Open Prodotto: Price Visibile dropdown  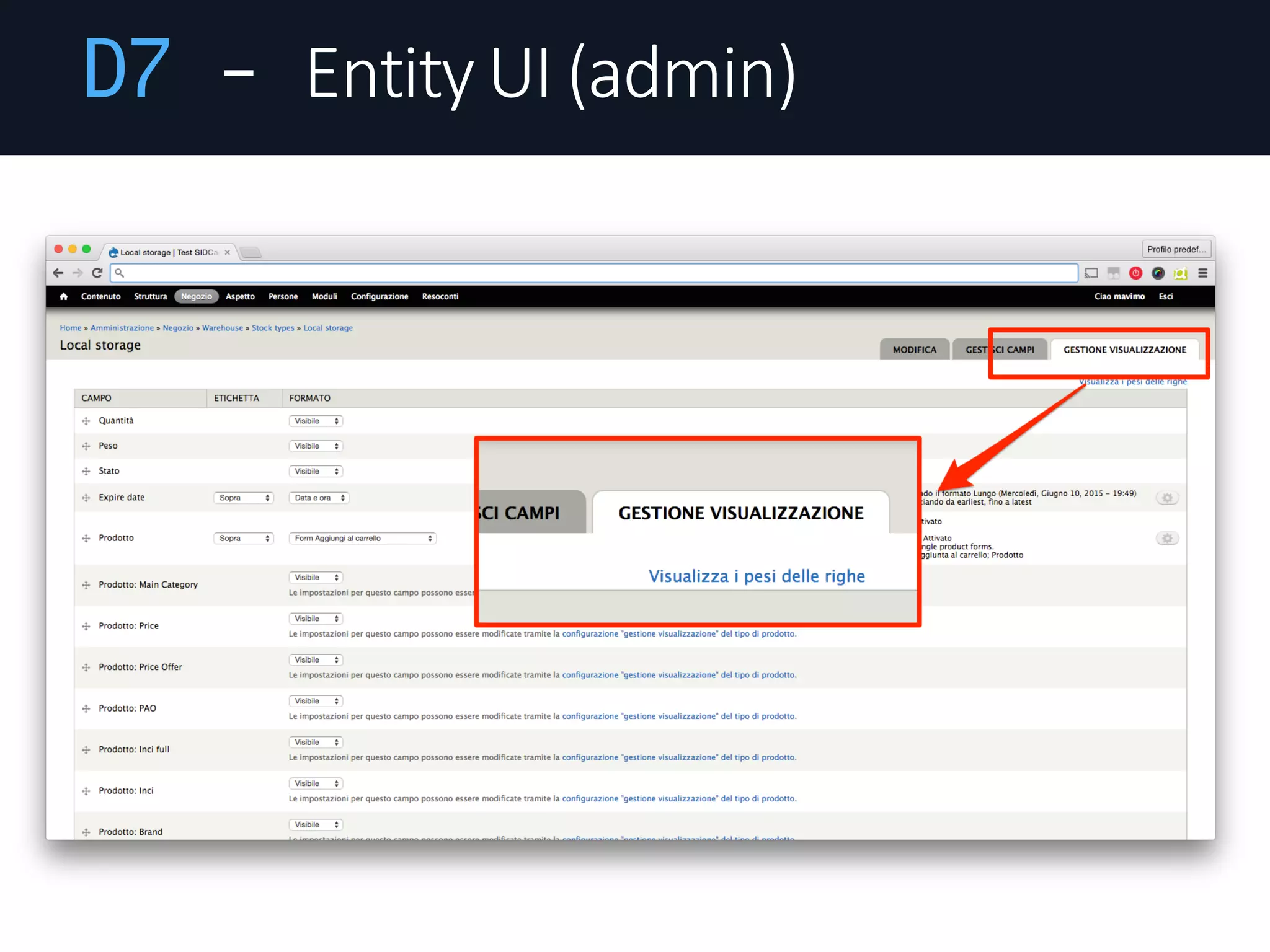click(x=316, y=619)
